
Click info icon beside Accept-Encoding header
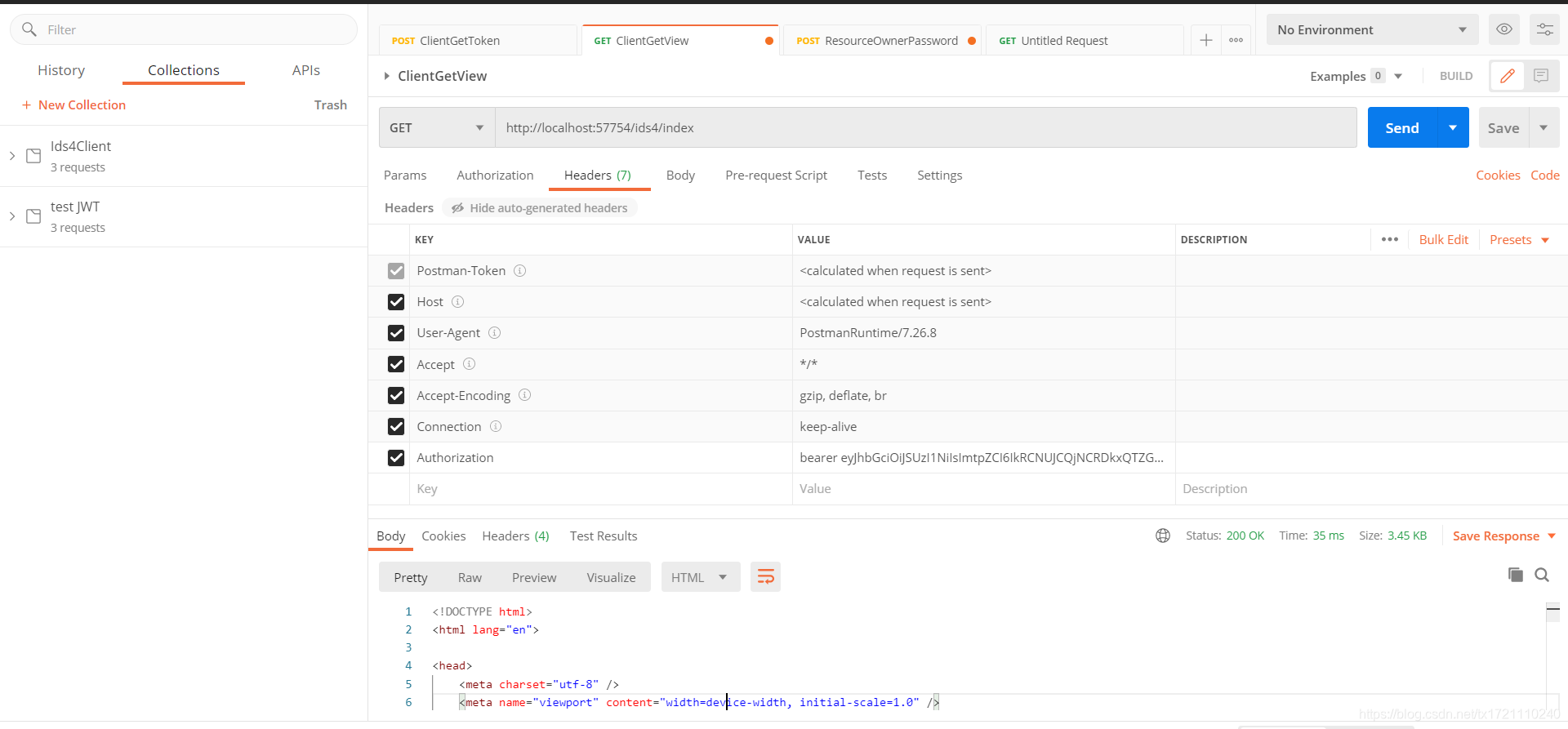tap(524, 395)
